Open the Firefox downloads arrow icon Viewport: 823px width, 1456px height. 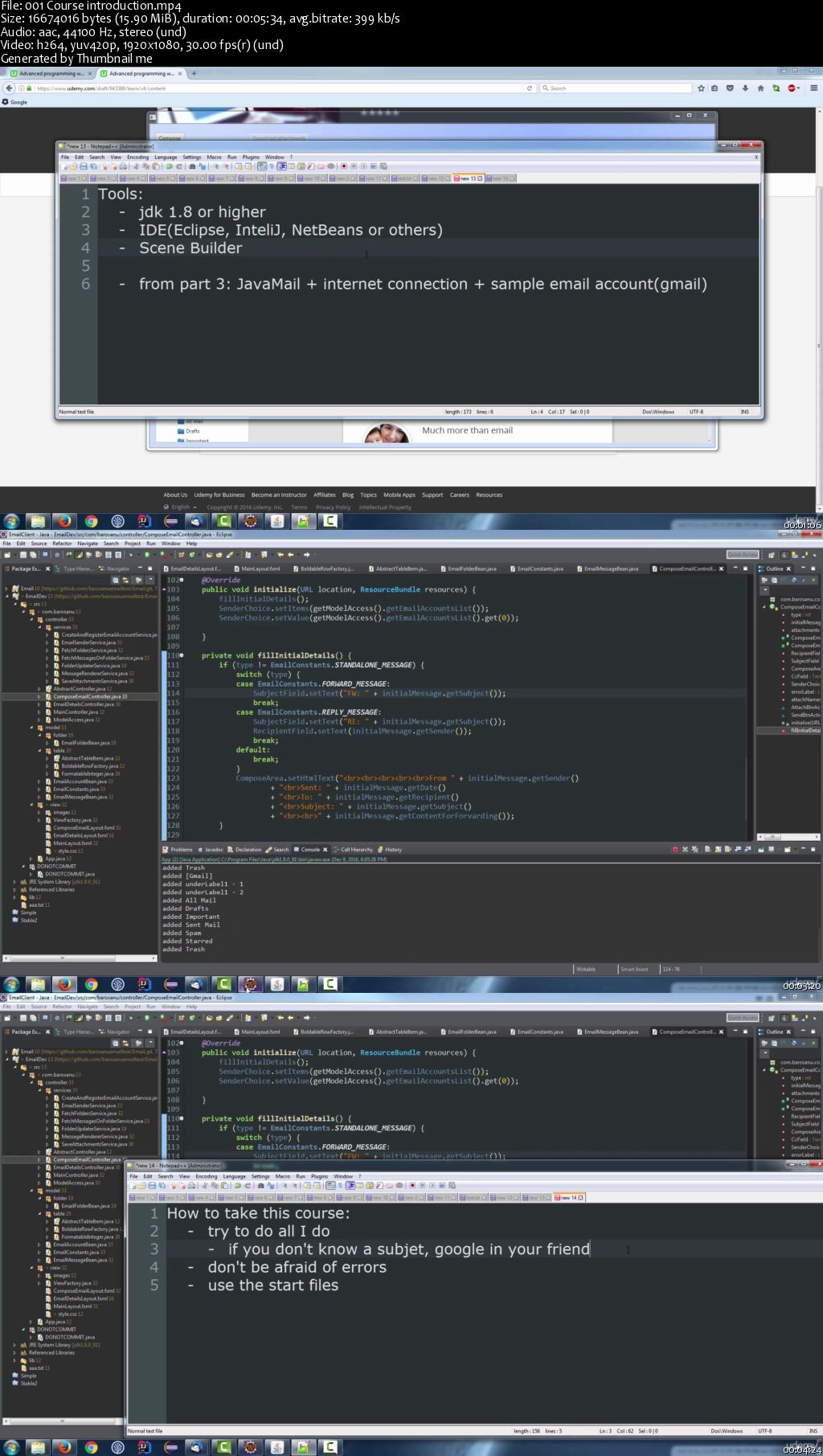click(x=745, y=88)
